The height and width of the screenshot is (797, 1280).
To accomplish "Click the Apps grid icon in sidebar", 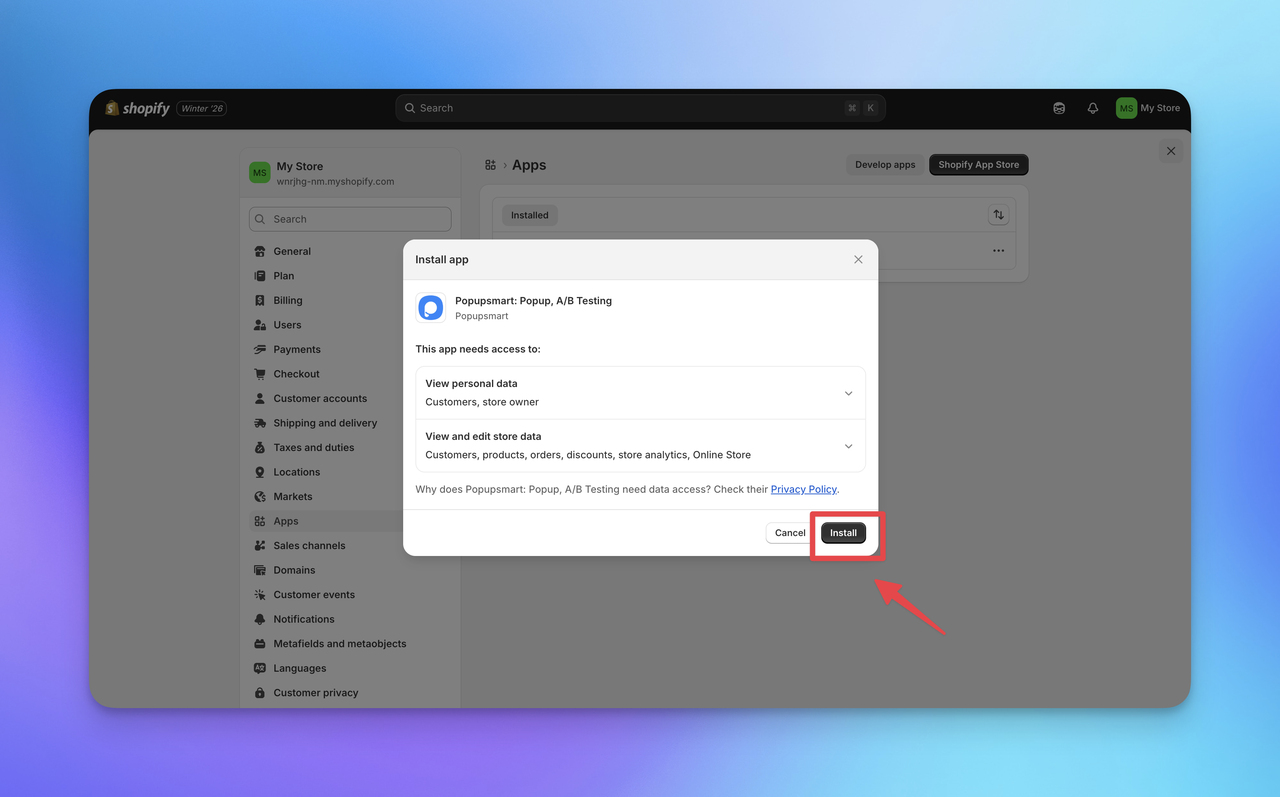I will pos(260,521).
